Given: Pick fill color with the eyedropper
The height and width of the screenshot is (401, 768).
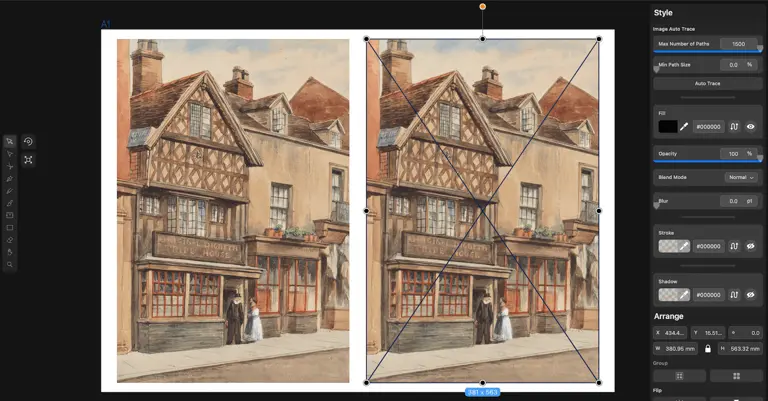Looking at the screenshot, I should pyautogui.click(x=684, y=126).
